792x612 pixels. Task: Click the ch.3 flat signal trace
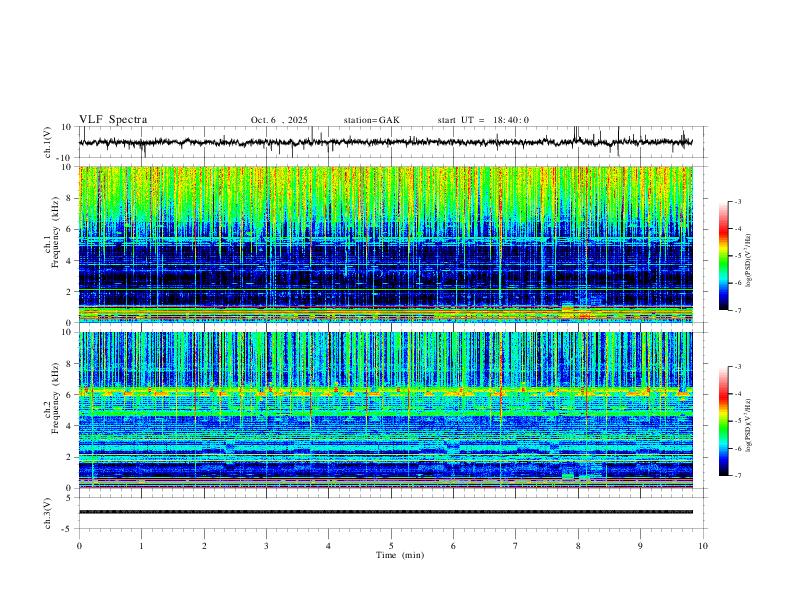coord(385,512)
